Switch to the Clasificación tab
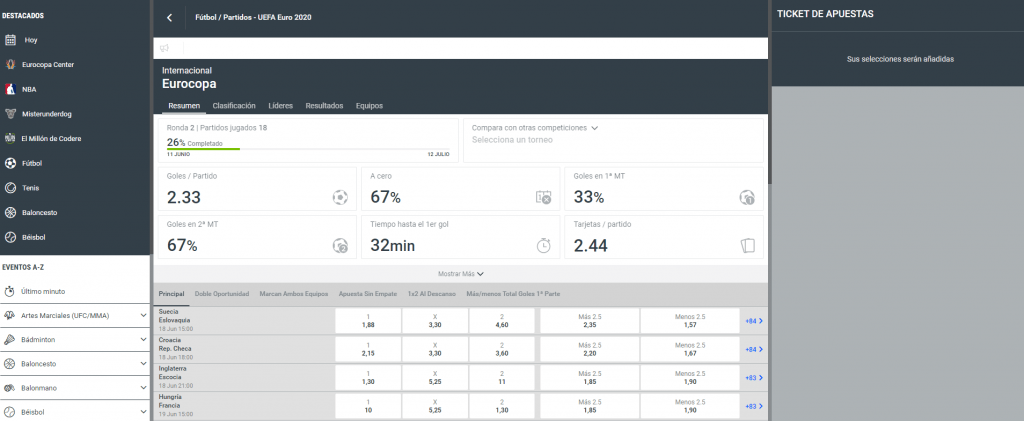The height and width of the screenshot is (421, 1024). pos(234,105)
